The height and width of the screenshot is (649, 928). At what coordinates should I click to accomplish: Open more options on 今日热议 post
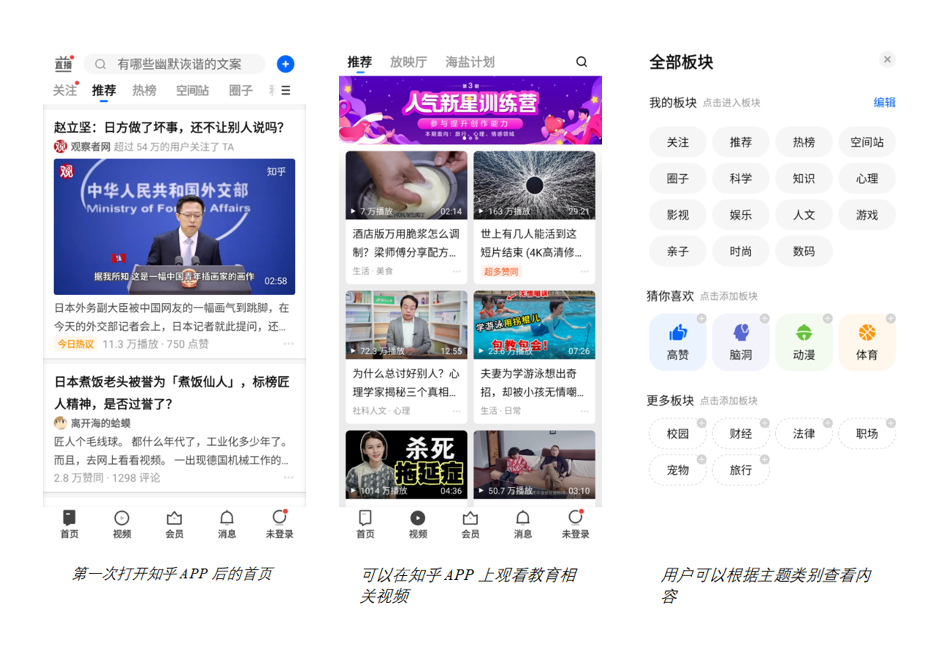tap(288, 344)
